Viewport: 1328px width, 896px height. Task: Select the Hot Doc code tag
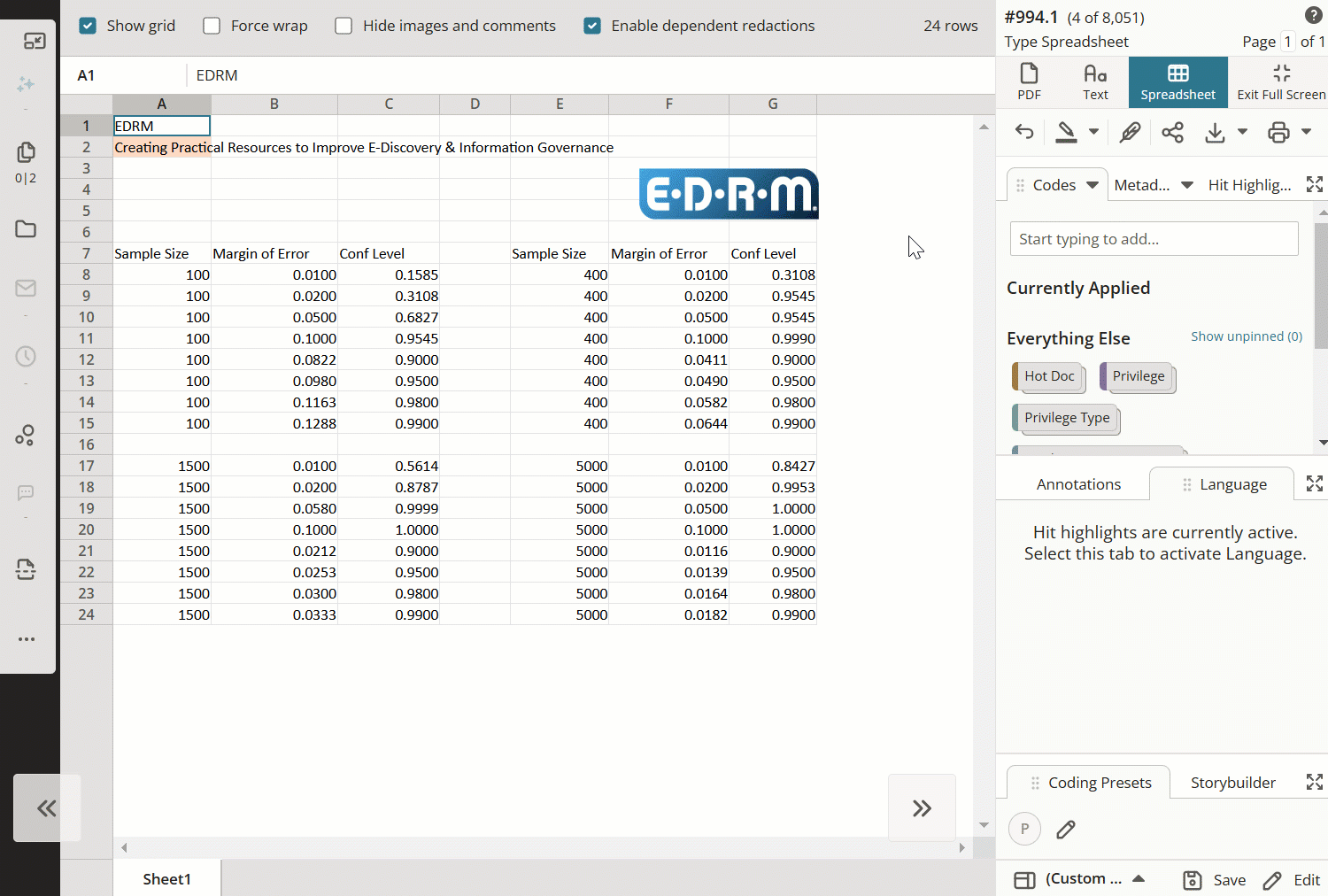(1048, 376)
